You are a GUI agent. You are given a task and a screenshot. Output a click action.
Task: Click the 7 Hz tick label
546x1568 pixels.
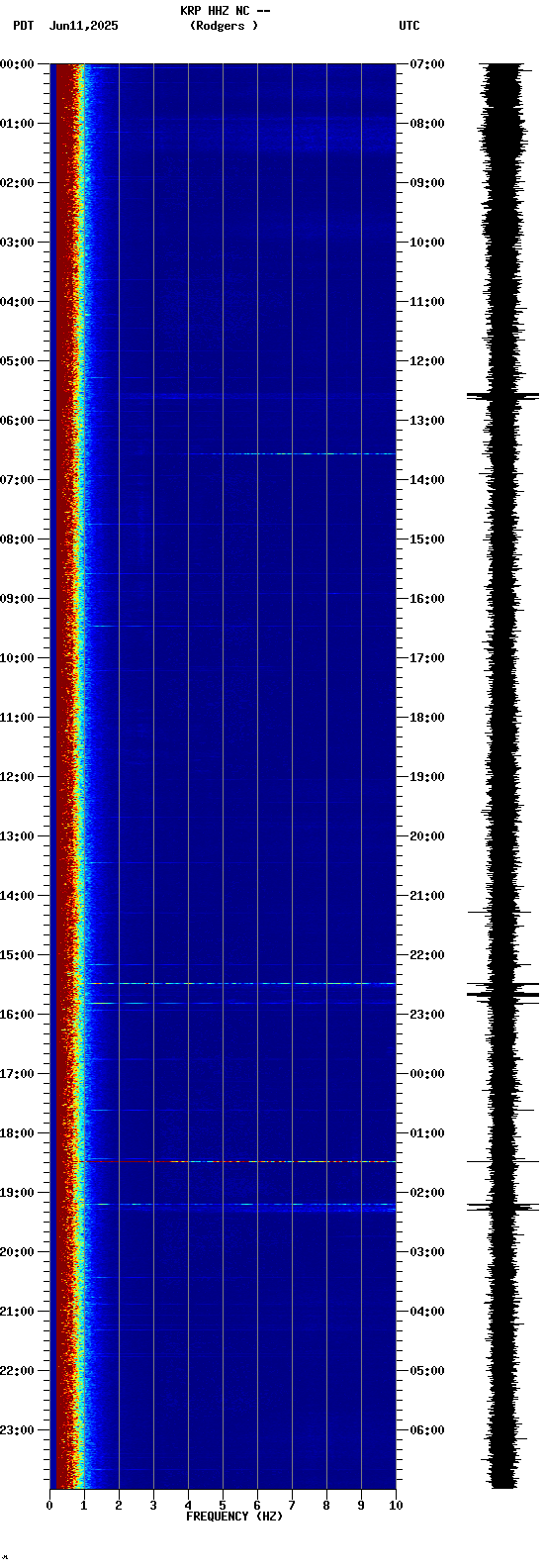click(292, 1506)
